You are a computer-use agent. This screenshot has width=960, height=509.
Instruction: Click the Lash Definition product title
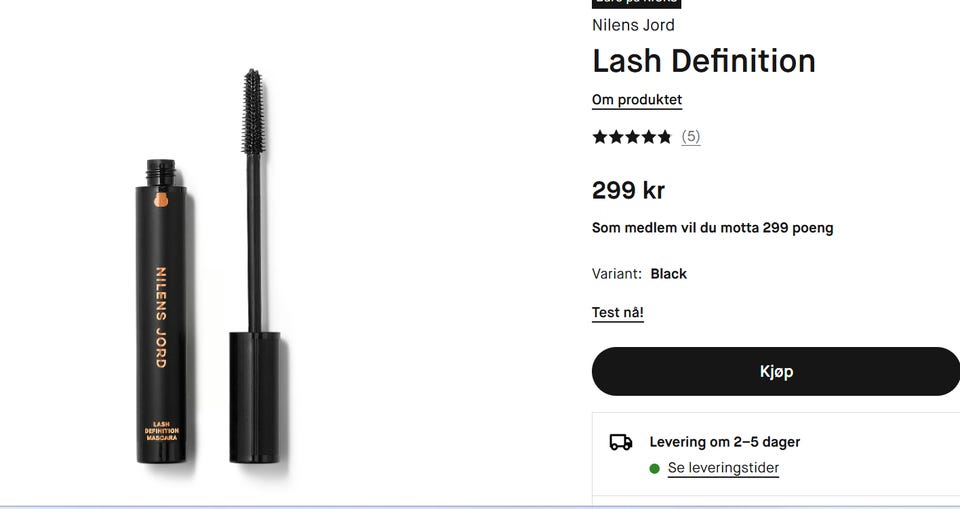[703, 61]
